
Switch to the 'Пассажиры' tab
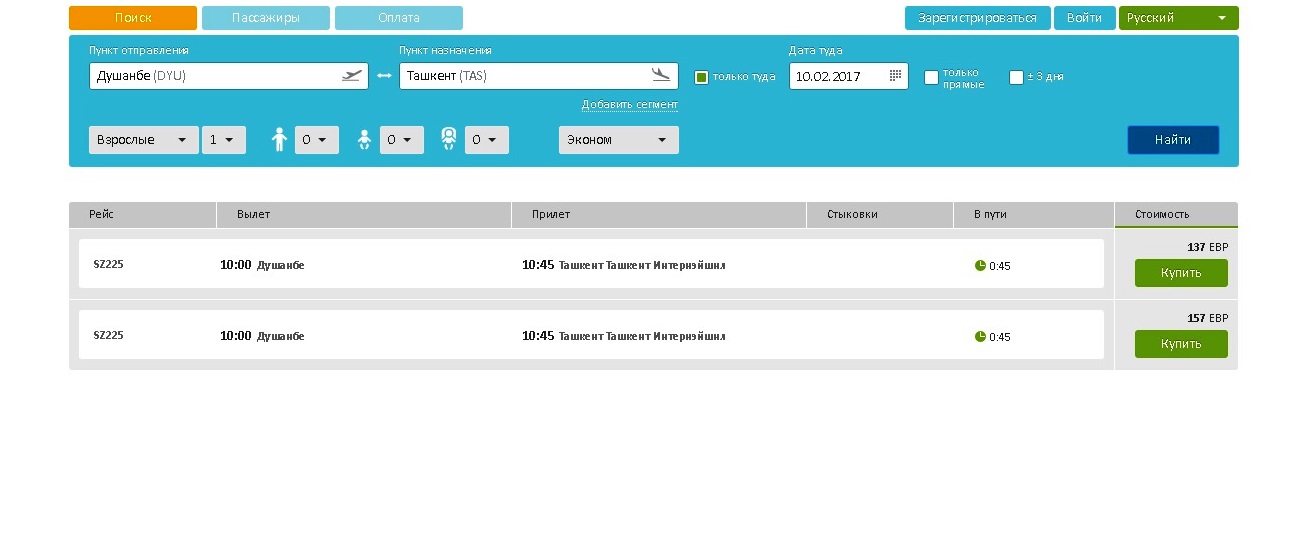click(x=266, y=18)
